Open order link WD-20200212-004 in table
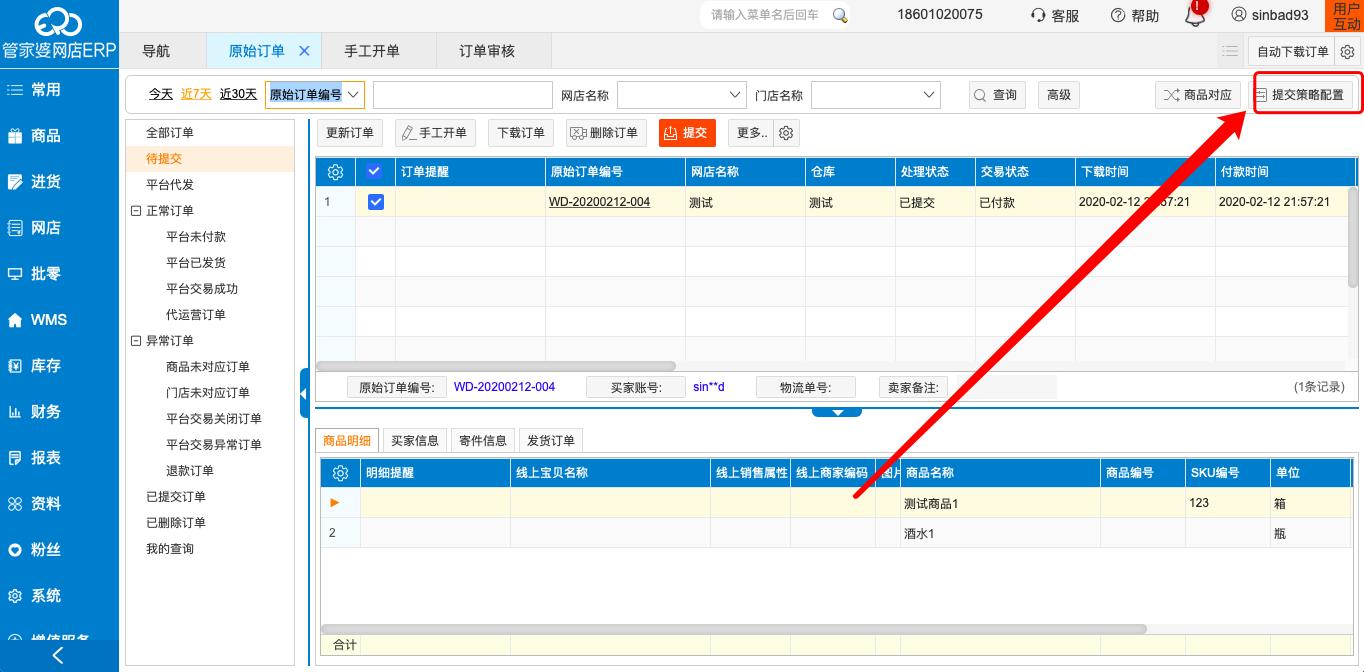Screen dimensions: 1364x672 [599, 202]
